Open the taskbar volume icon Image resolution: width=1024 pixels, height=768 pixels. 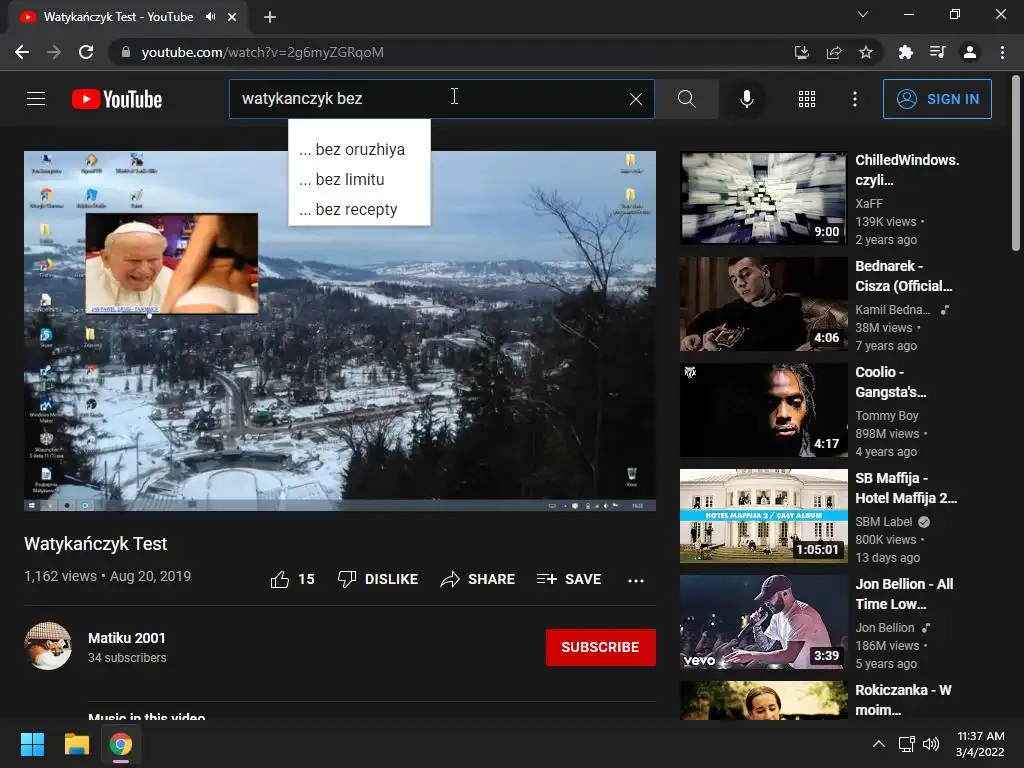tap(931, 744)
